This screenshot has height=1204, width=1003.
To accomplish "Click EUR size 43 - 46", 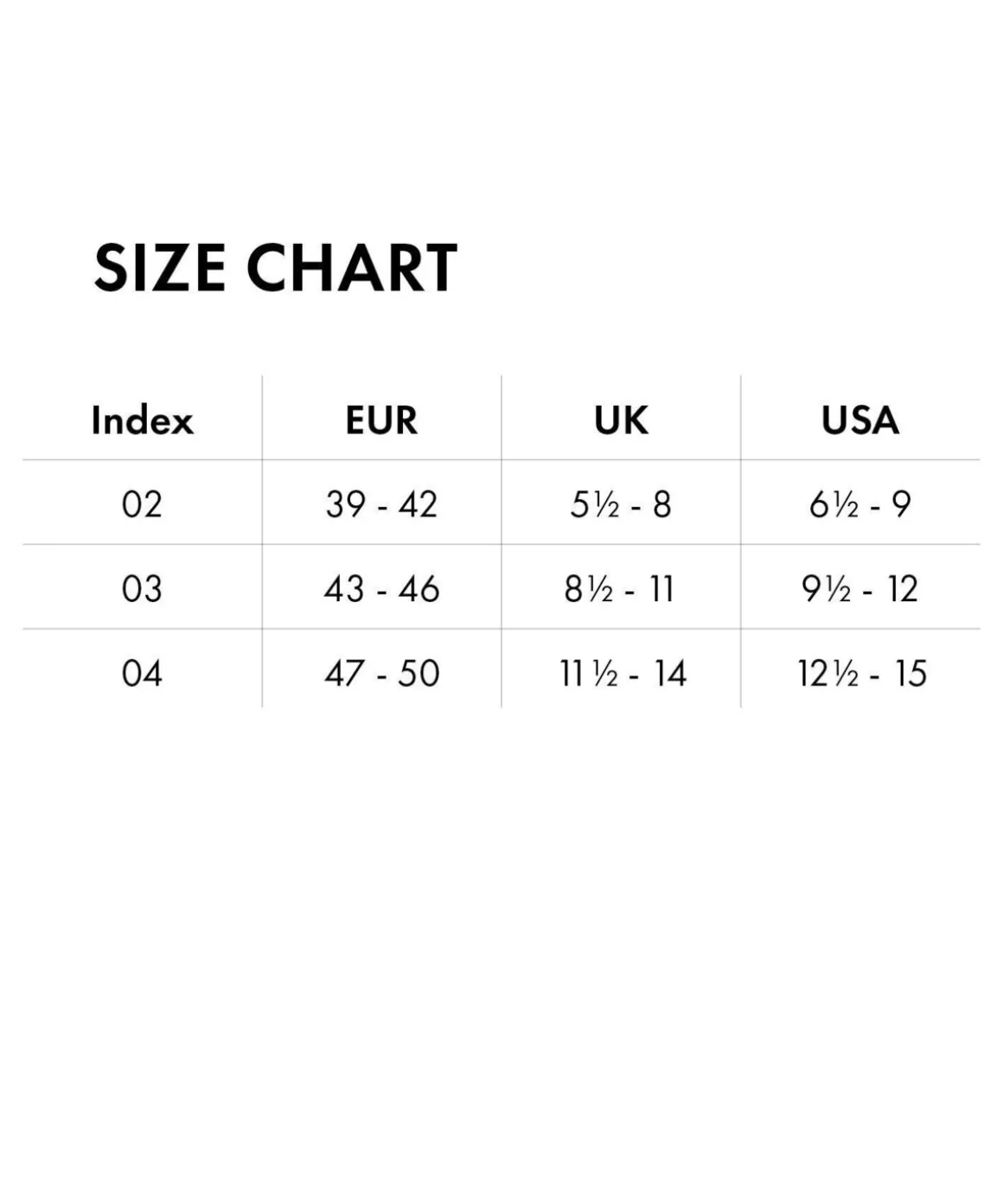I will tap(381, 589).
